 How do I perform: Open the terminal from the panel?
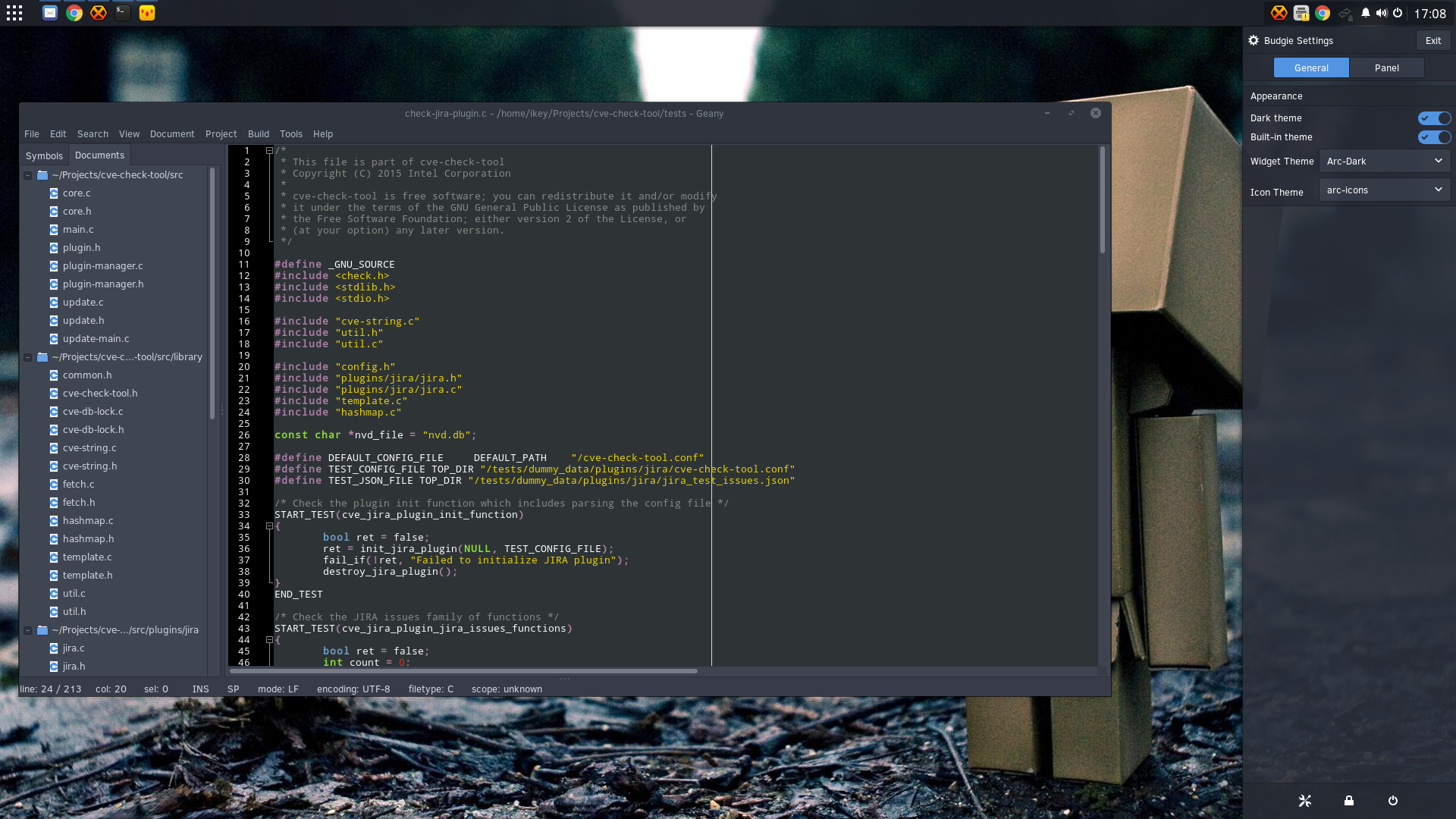click(123, 13)
